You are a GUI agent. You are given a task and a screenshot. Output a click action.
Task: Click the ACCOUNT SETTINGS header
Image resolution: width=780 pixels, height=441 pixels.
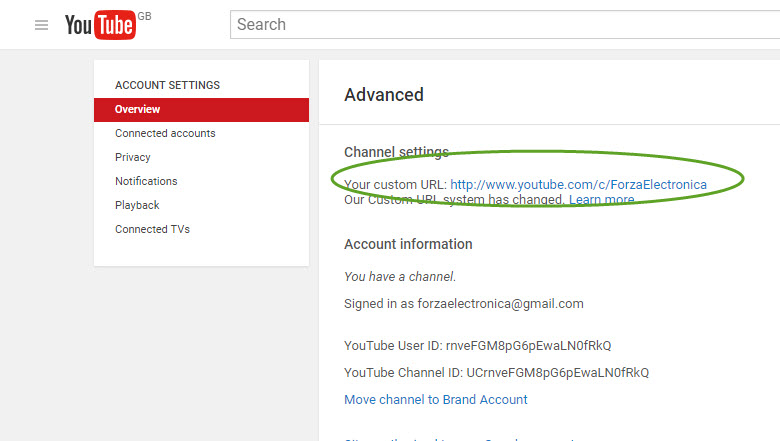click(x=168, y=85)
